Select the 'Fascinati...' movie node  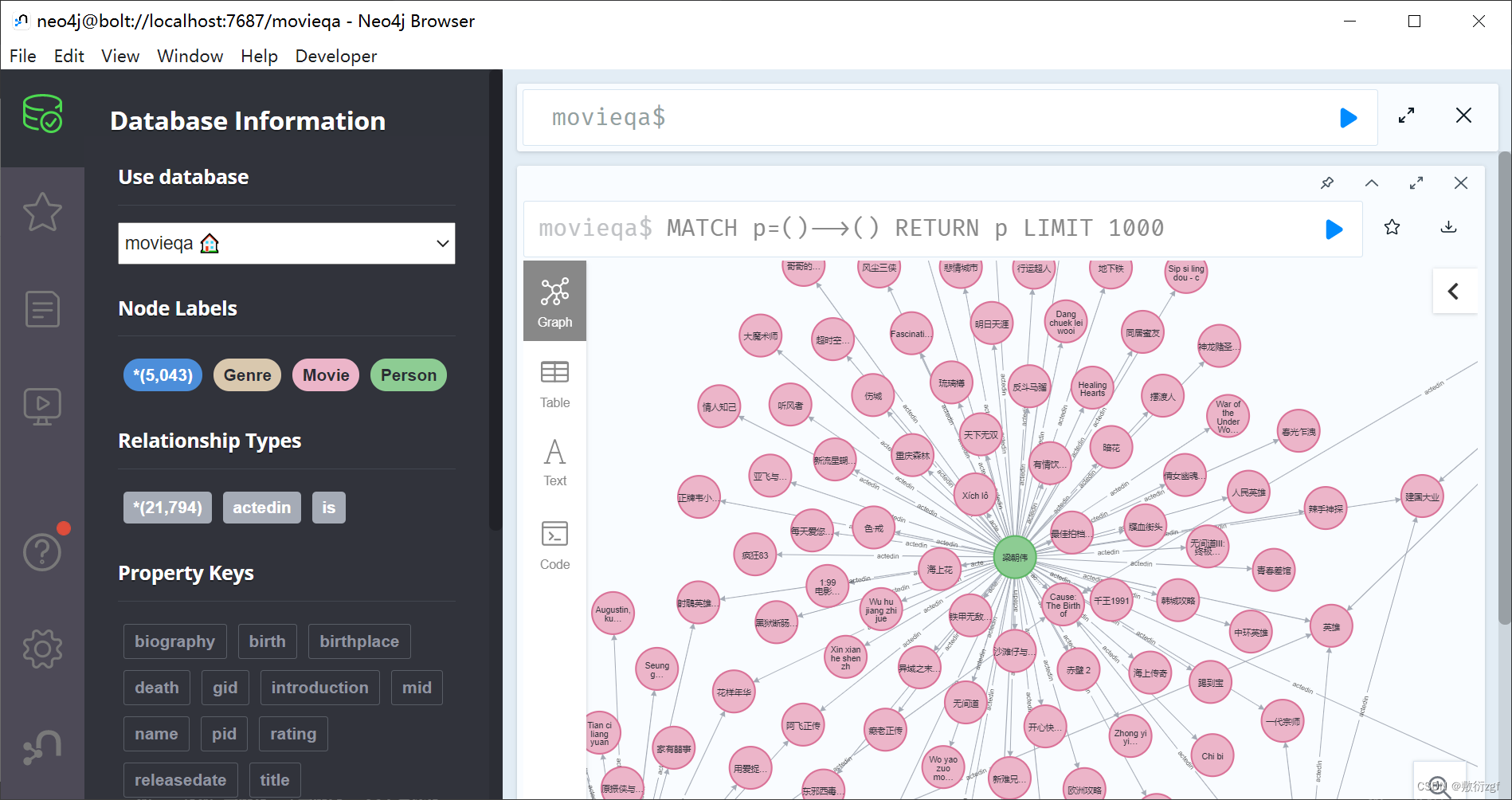[x=911, y=334]
